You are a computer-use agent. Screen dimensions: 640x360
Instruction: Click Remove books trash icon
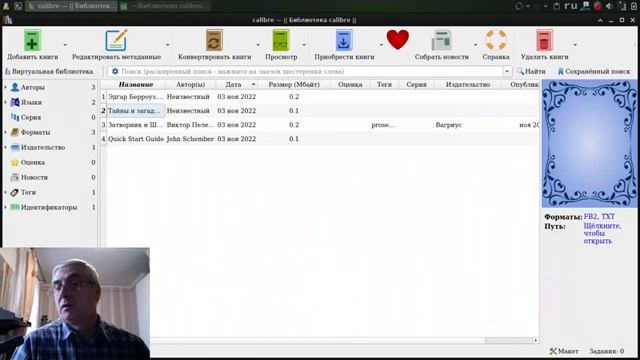click(x=544, y=40)
